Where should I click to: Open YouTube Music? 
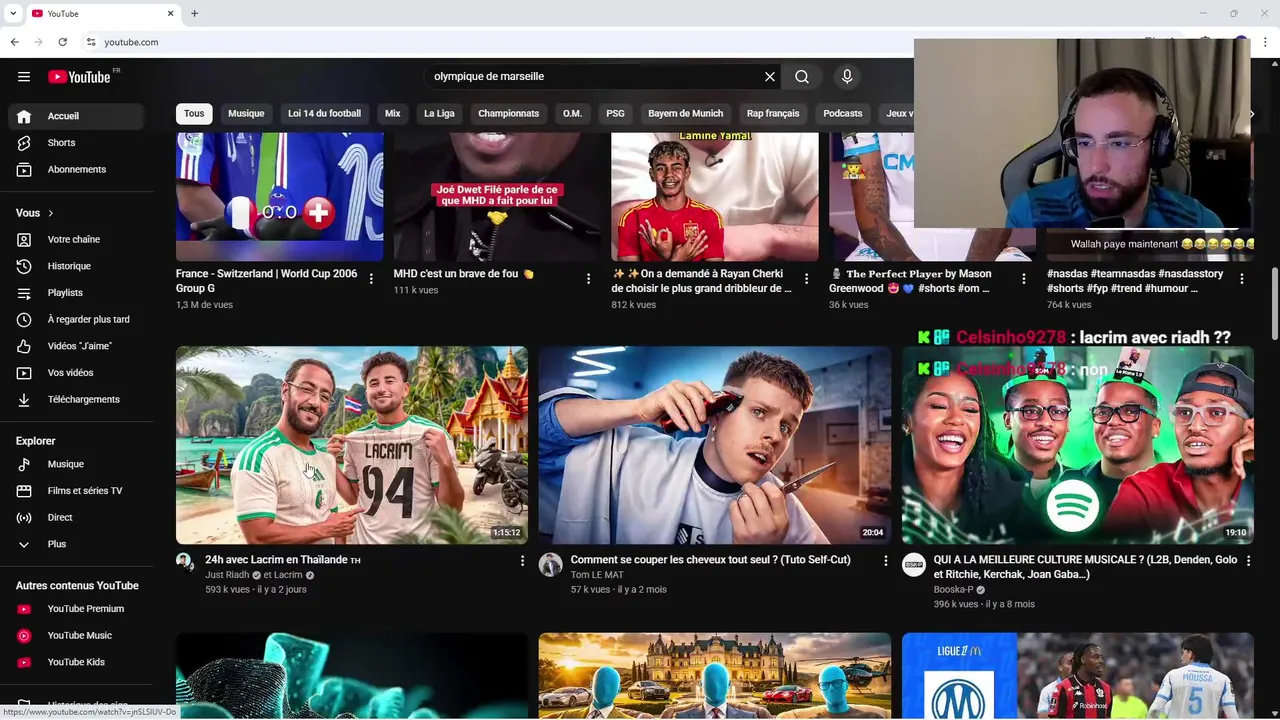pyautogui.click(x=76, y=636)
